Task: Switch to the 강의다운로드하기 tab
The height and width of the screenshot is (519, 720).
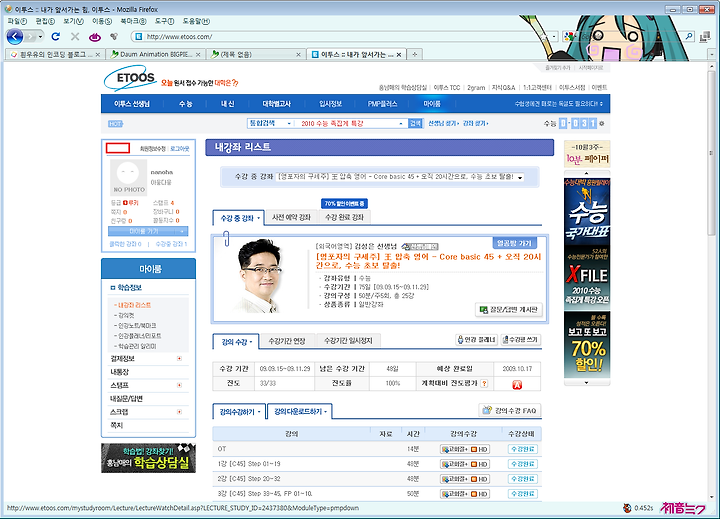Action: pyautogui.click(x=300, y=412)
